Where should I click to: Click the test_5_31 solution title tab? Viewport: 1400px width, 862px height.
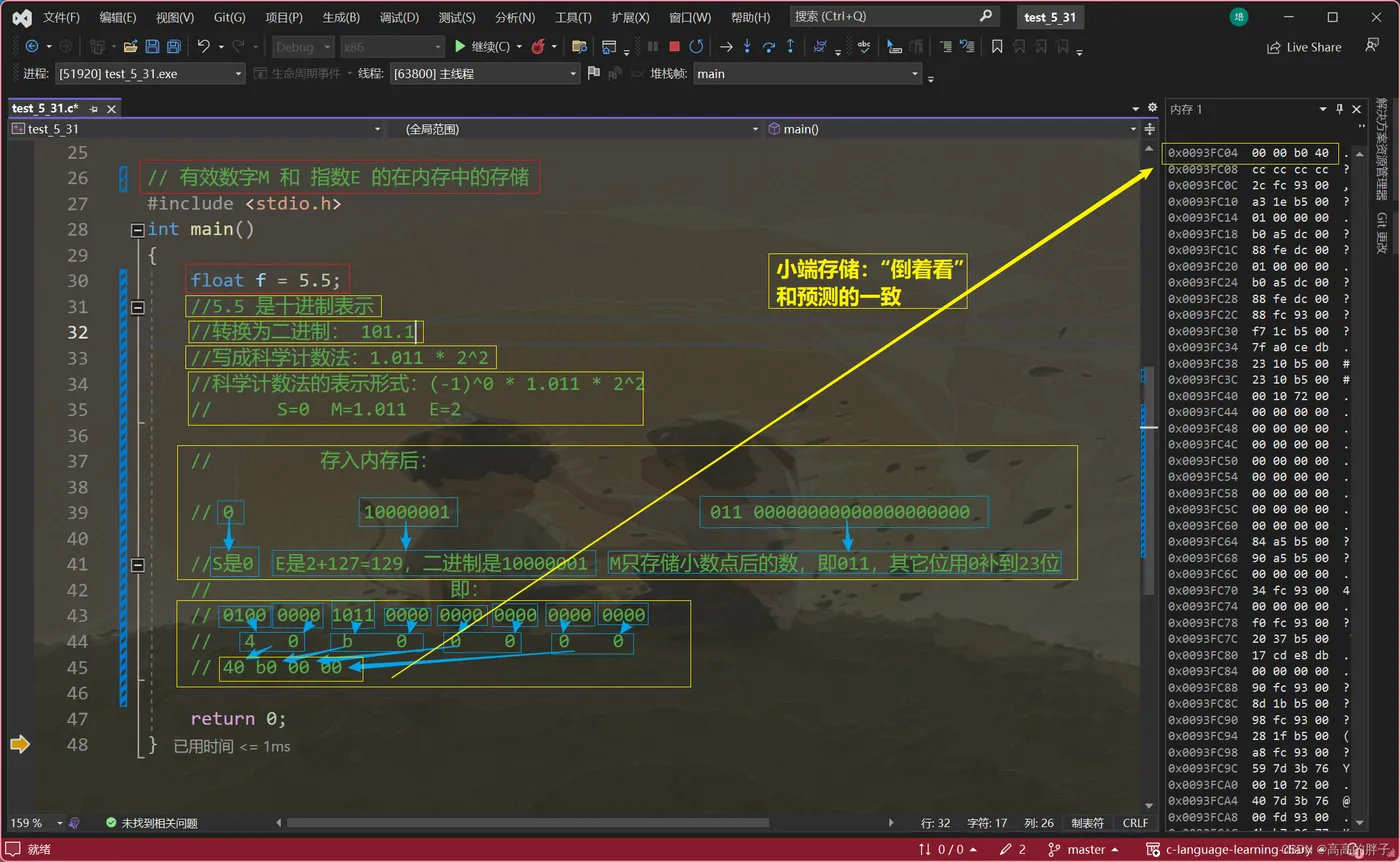1050,17
